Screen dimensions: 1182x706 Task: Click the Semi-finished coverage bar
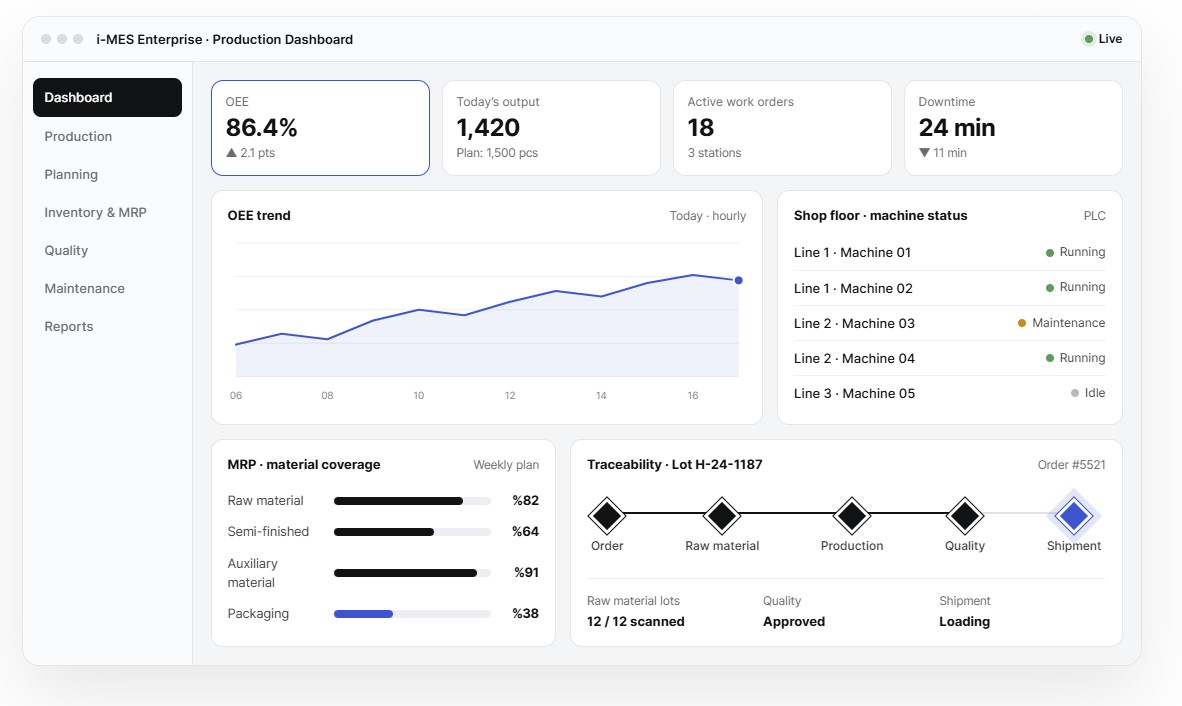pos(412,532)
